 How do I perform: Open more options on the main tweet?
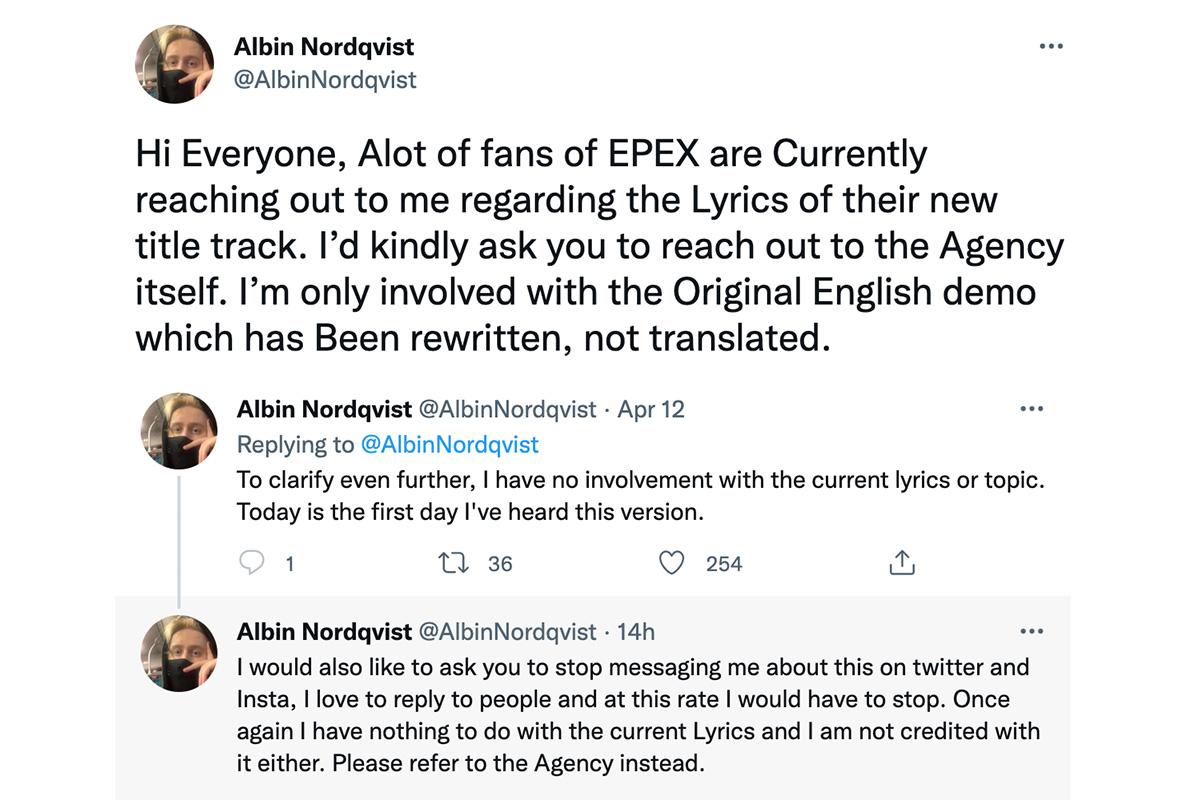click(x=1051, y=46)
